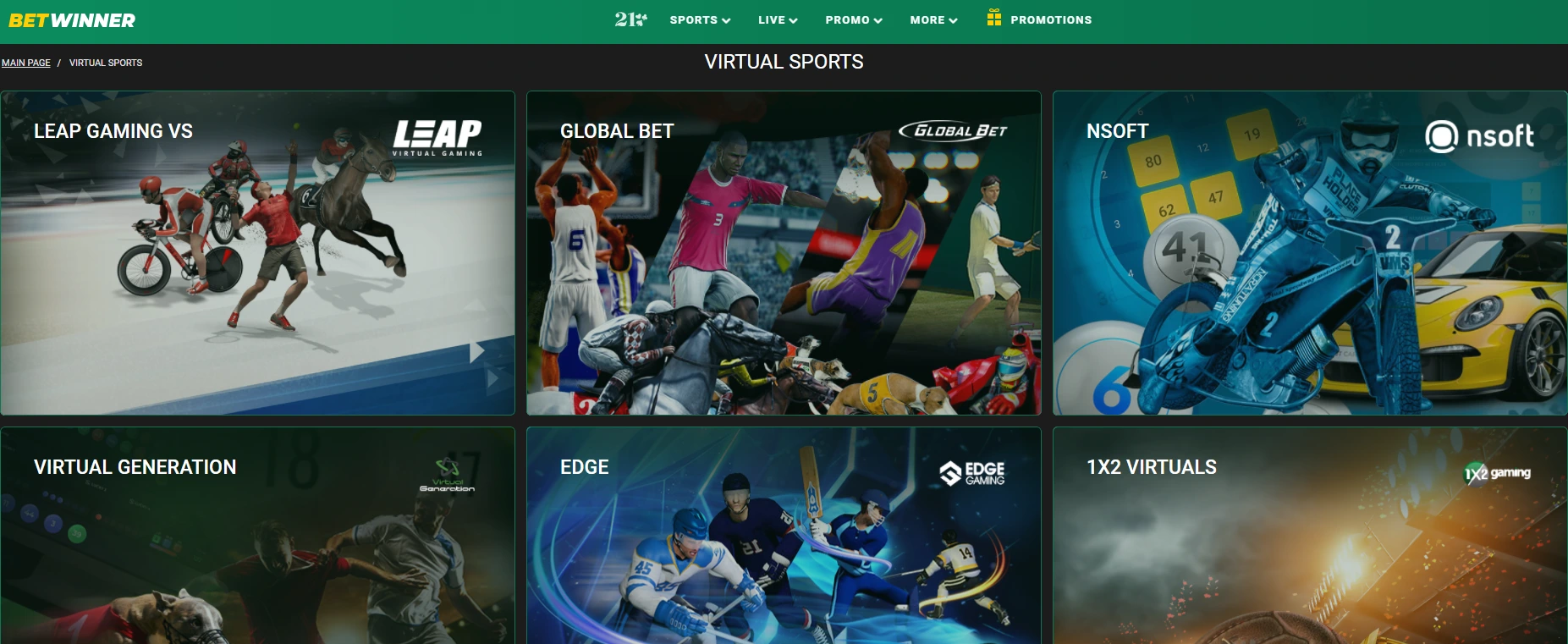Open 1X2 Virtuals card

tap(1310, 536)
